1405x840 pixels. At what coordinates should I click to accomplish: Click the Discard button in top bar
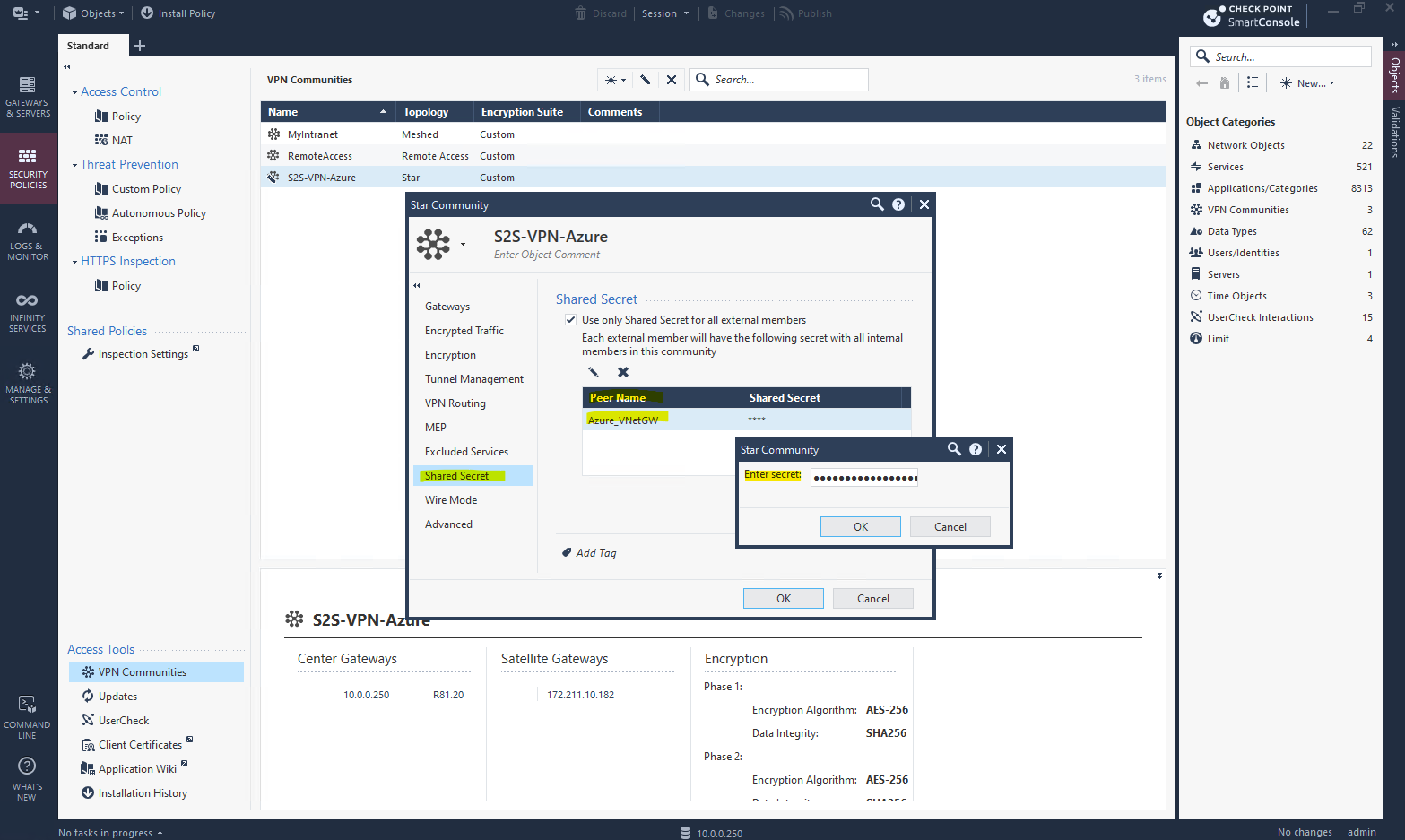pyautogui.click(x=601, y=13)
